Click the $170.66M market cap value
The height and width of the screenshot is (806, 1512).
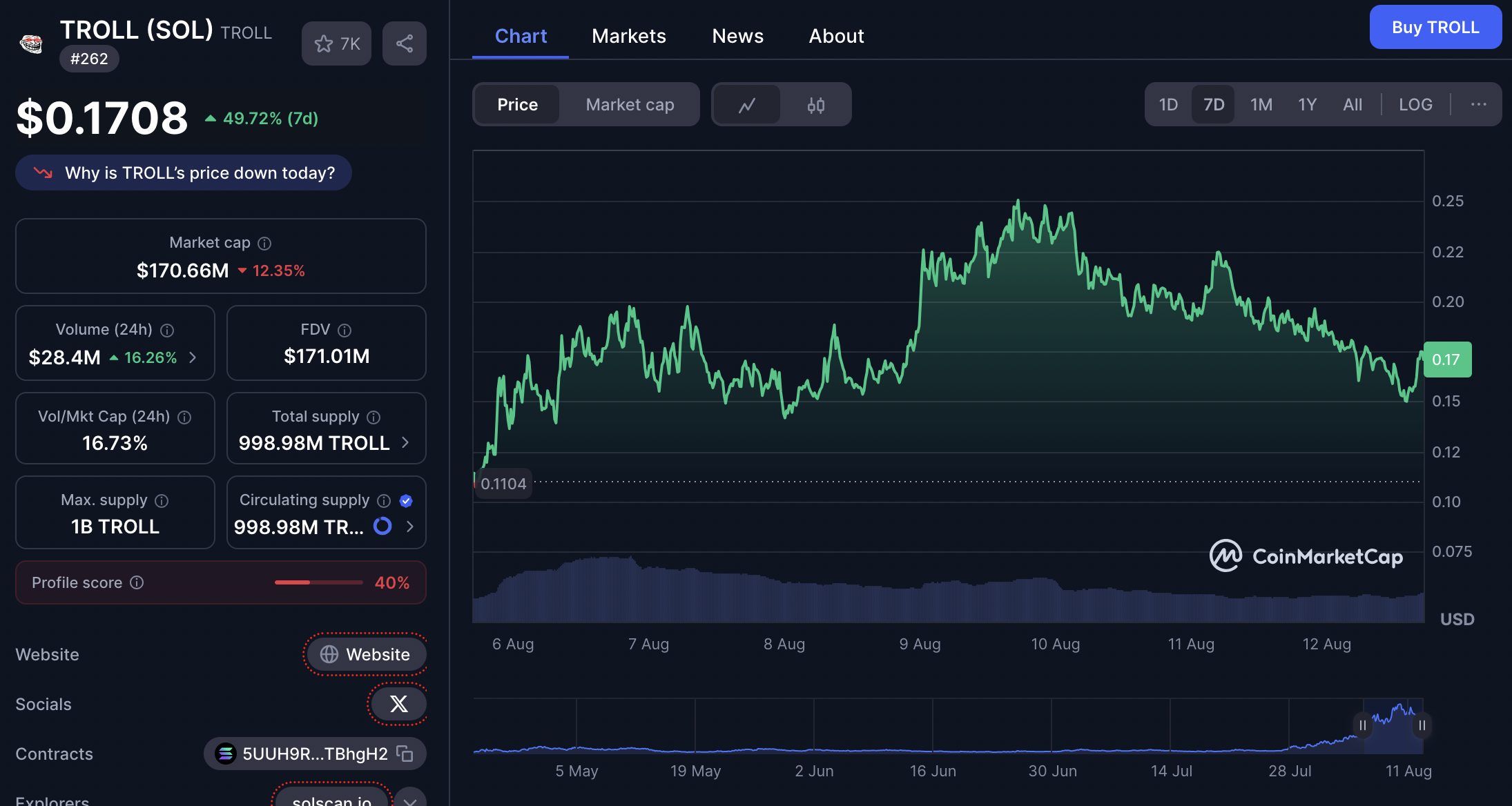[x=182, y=271]
